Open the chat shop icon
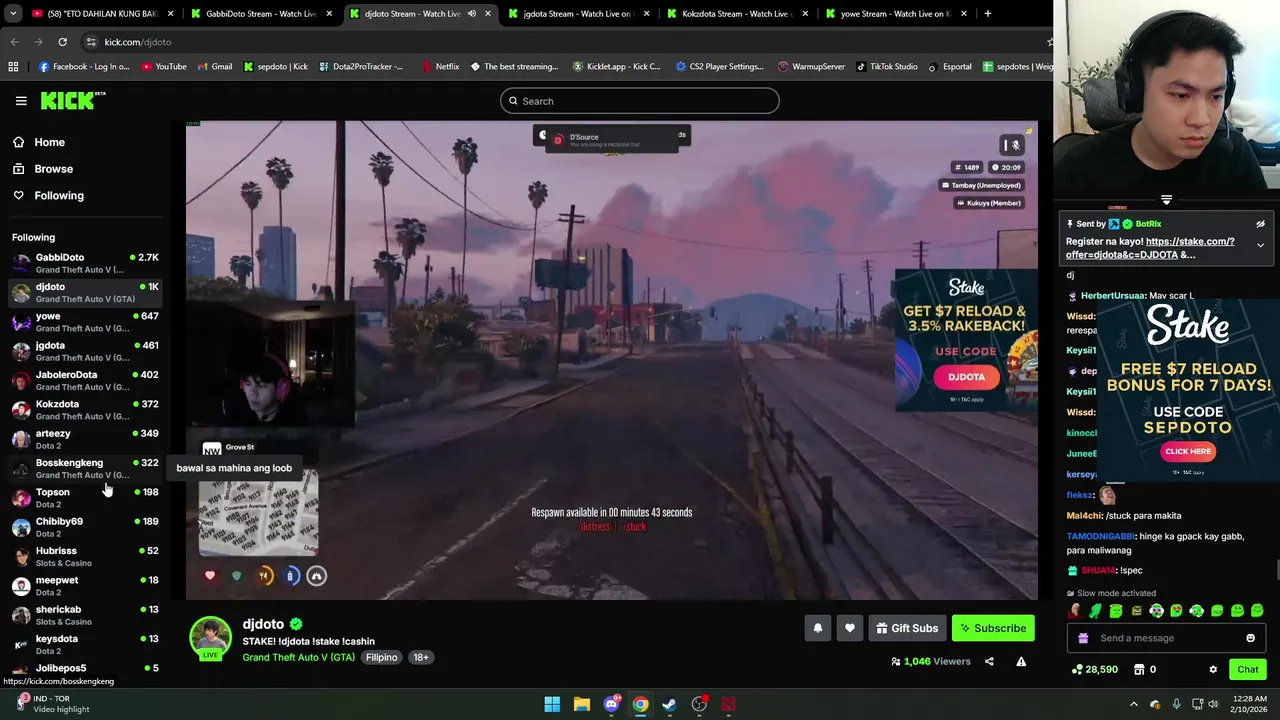The image size is (1280, 720). click(1137, 670)
